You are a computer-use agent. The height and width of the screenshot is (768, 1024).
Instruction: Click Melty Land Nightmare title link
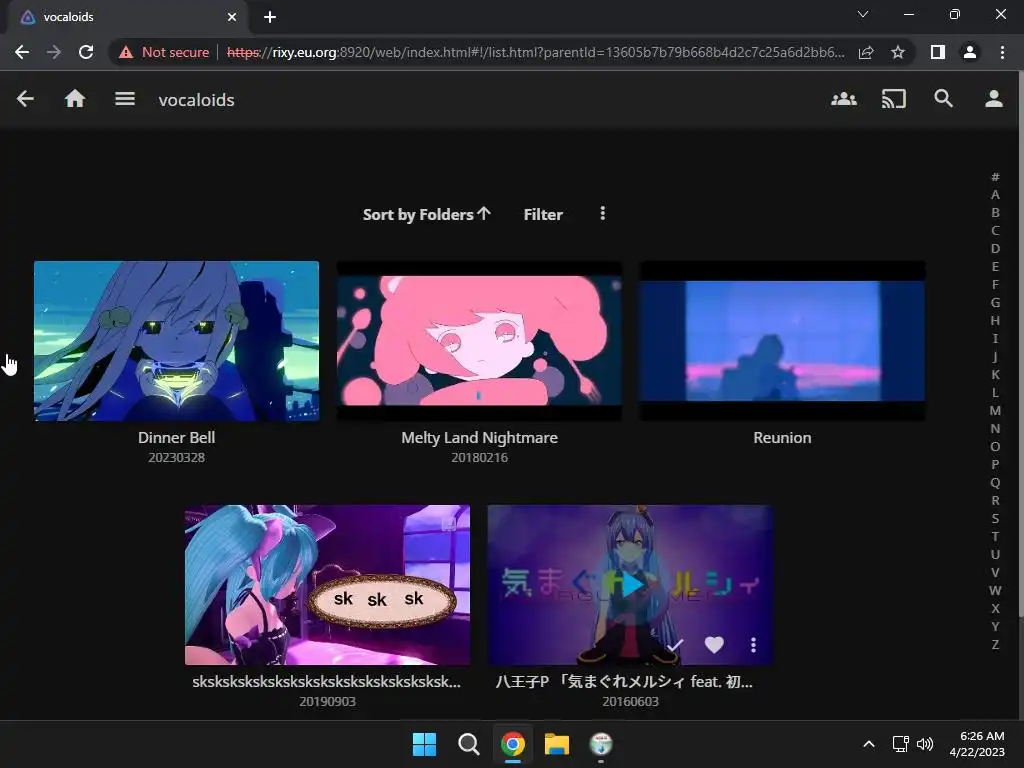[x=479, y=438]
